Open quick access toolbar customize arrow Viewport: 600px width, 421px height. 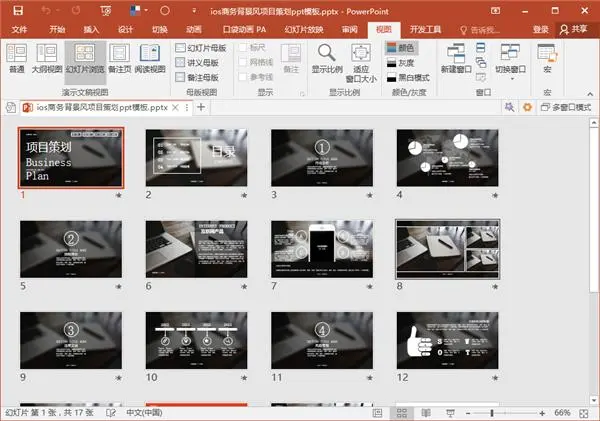[x=194, y=11]
